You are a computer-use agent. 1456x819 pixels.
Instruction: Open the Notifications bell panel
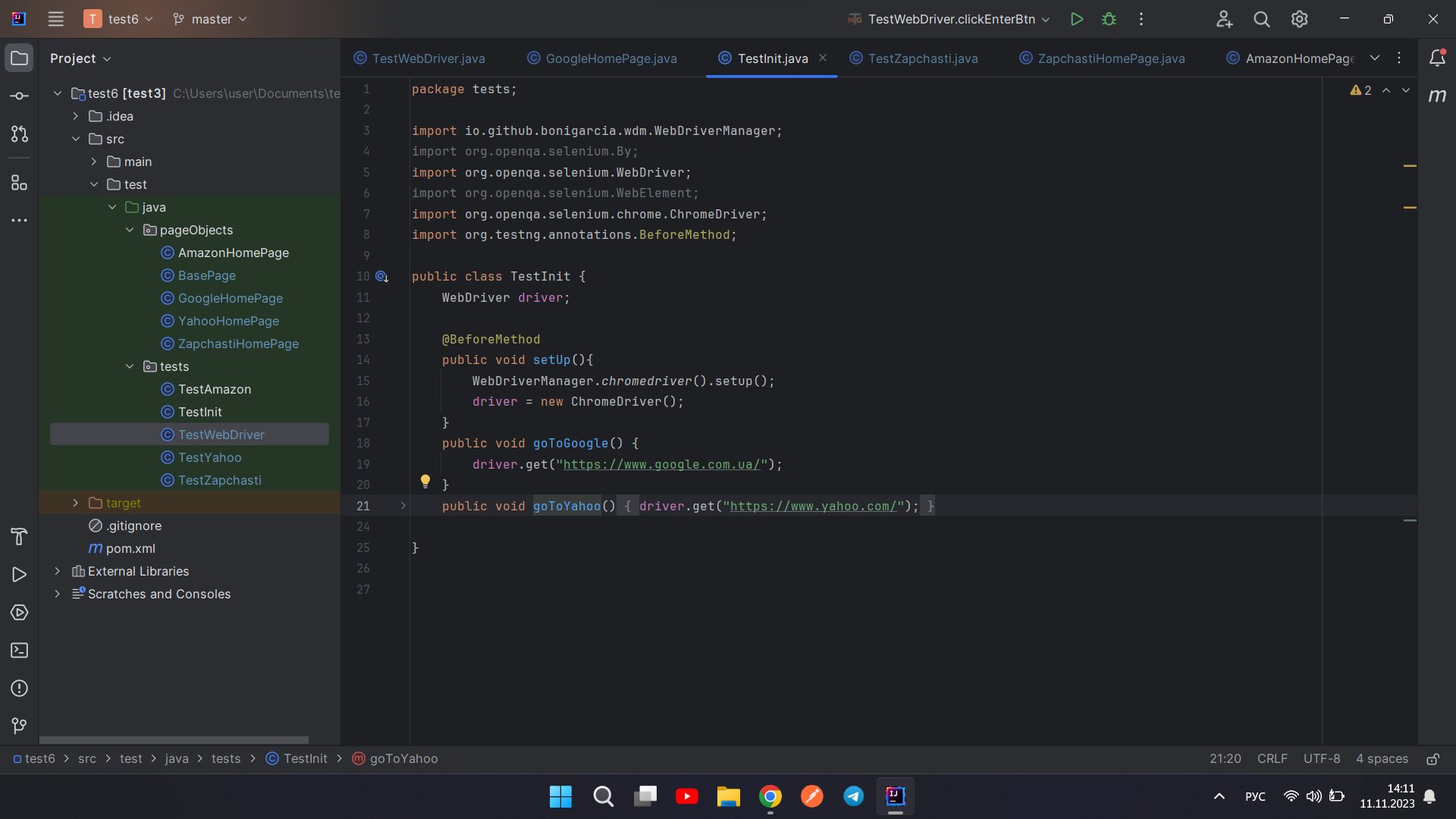tap(1437, 58)
